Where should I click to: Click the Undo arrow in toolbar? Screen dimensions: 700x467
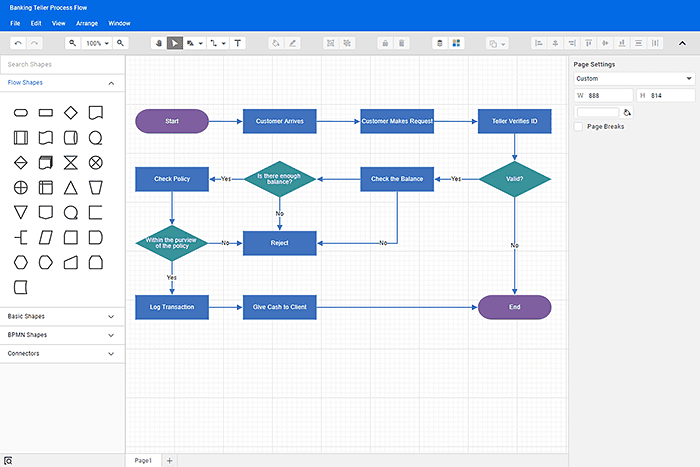click(18, 43)
